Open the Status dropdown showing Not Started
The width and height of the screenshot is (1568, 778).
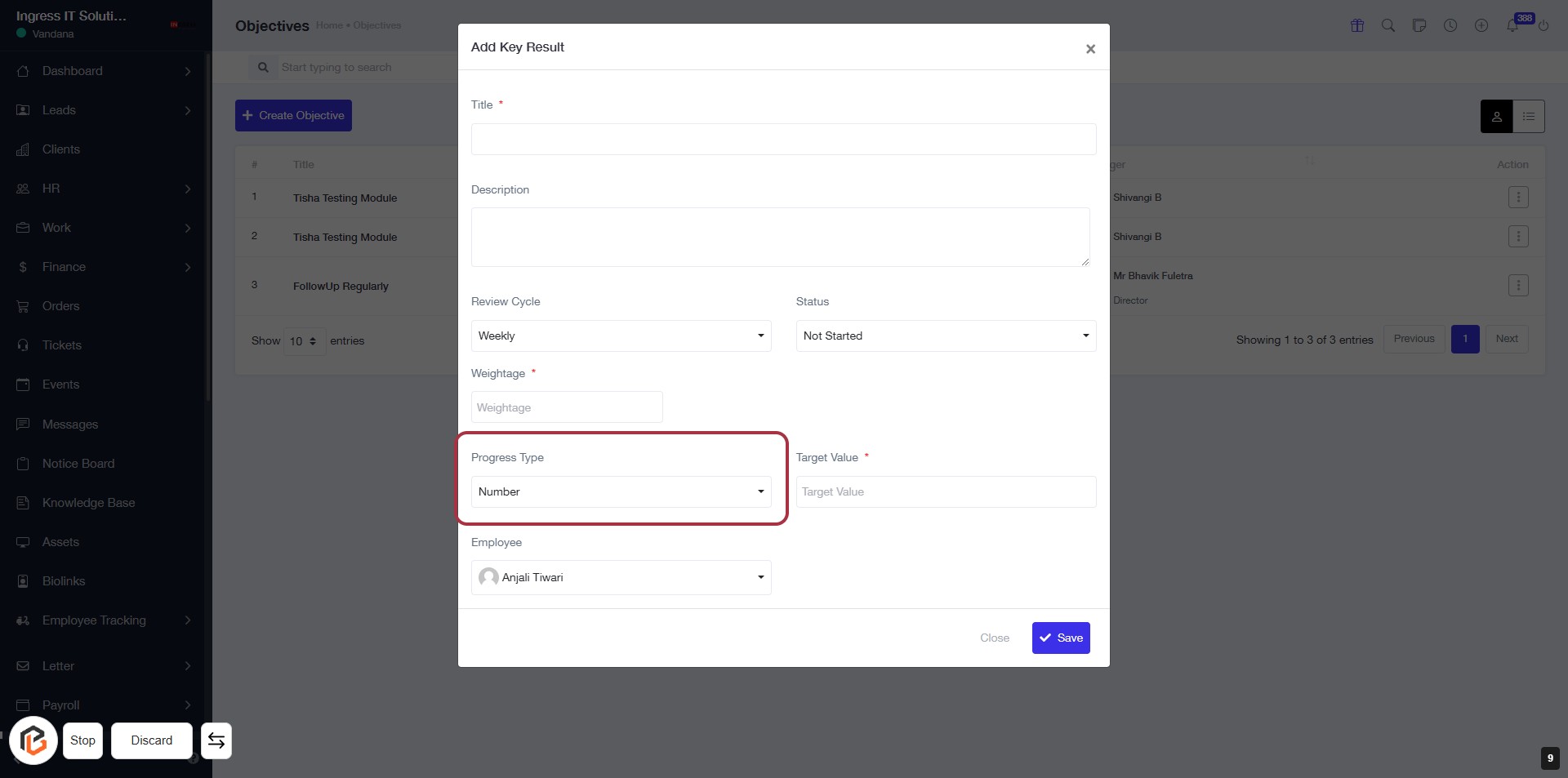946,336
